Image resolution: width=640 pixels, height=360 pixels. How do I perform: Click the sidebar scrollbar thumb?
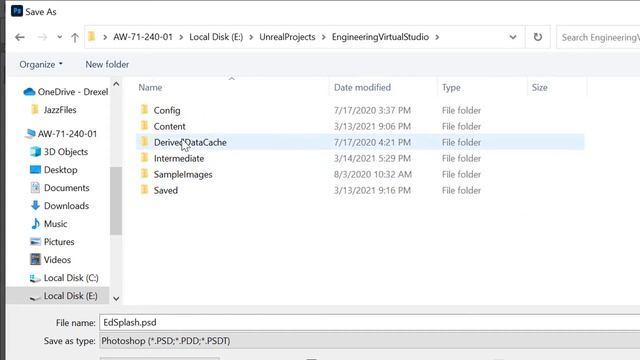pyautogui.click(x=116, y=201)
